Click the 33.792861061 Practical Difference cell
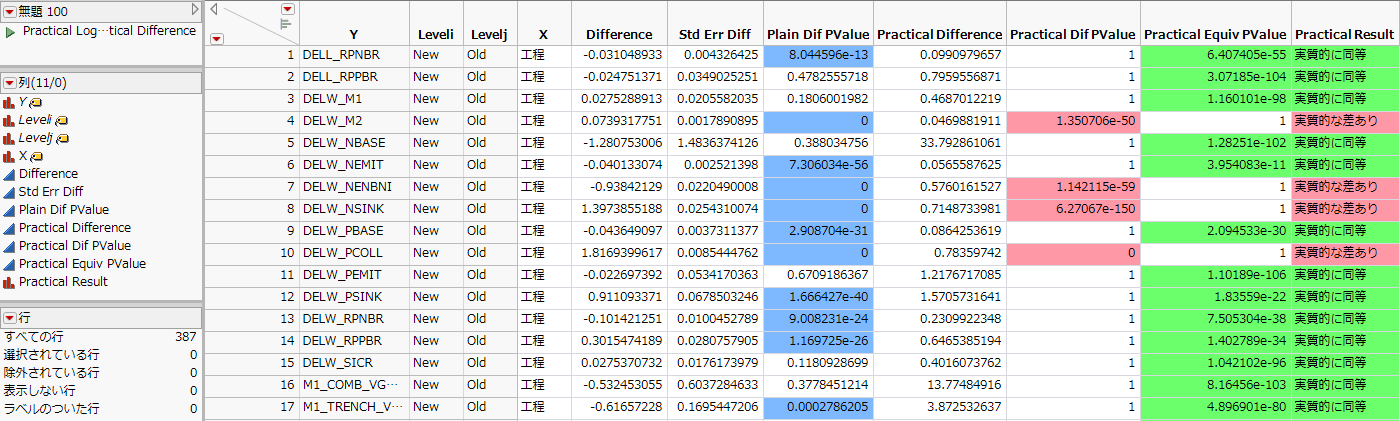1400x421 pixels. pos(940,143)
